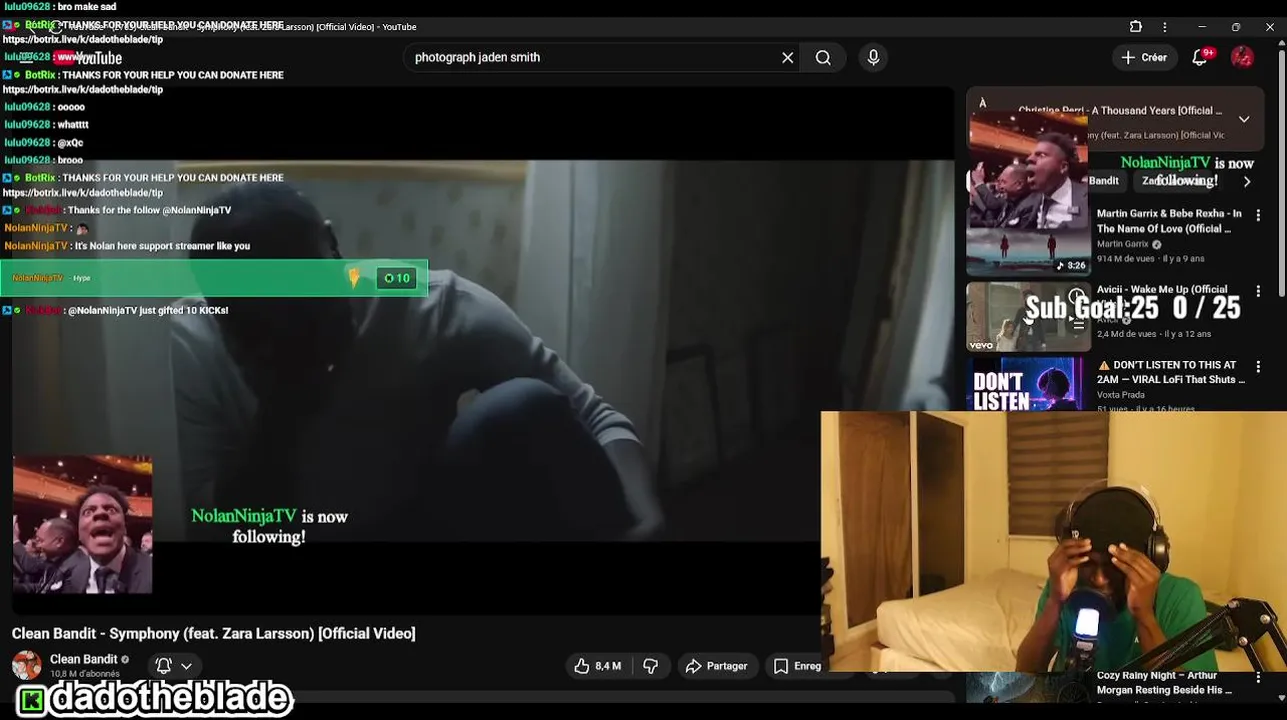Activate voice search microphone icon
This screenshot has width=1287, height=720.
pos(873,58)
